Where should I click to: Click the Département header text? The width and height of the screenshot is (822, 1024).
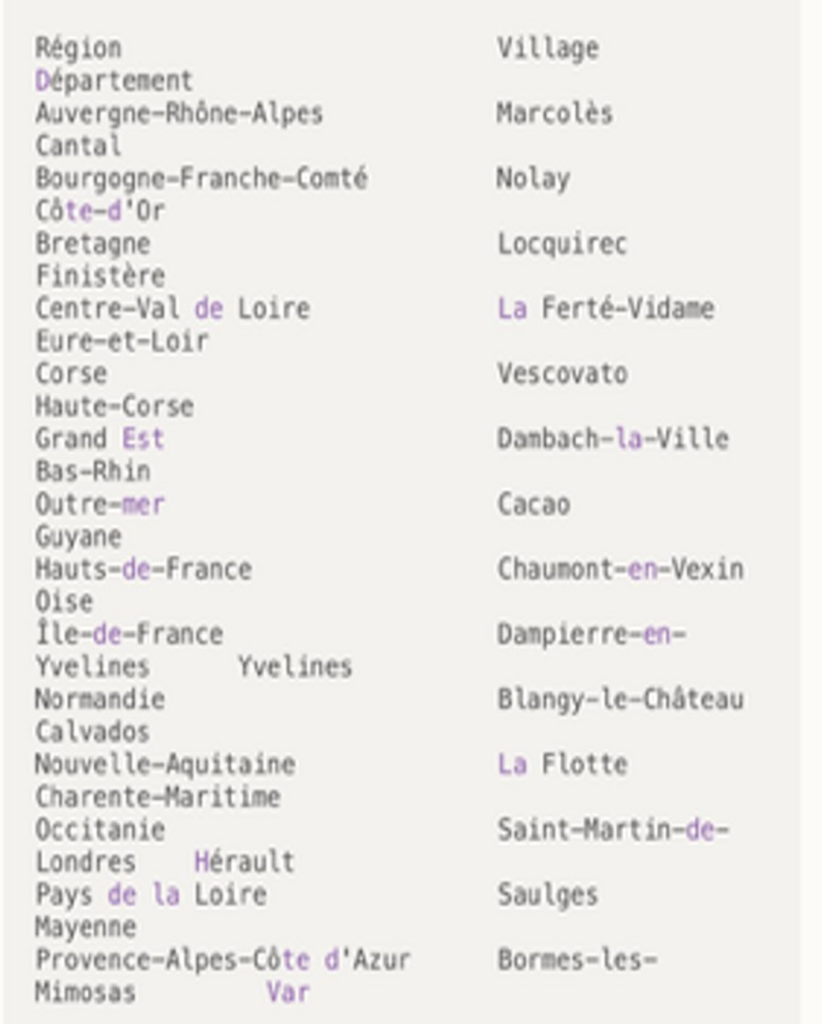coord(113,80)
